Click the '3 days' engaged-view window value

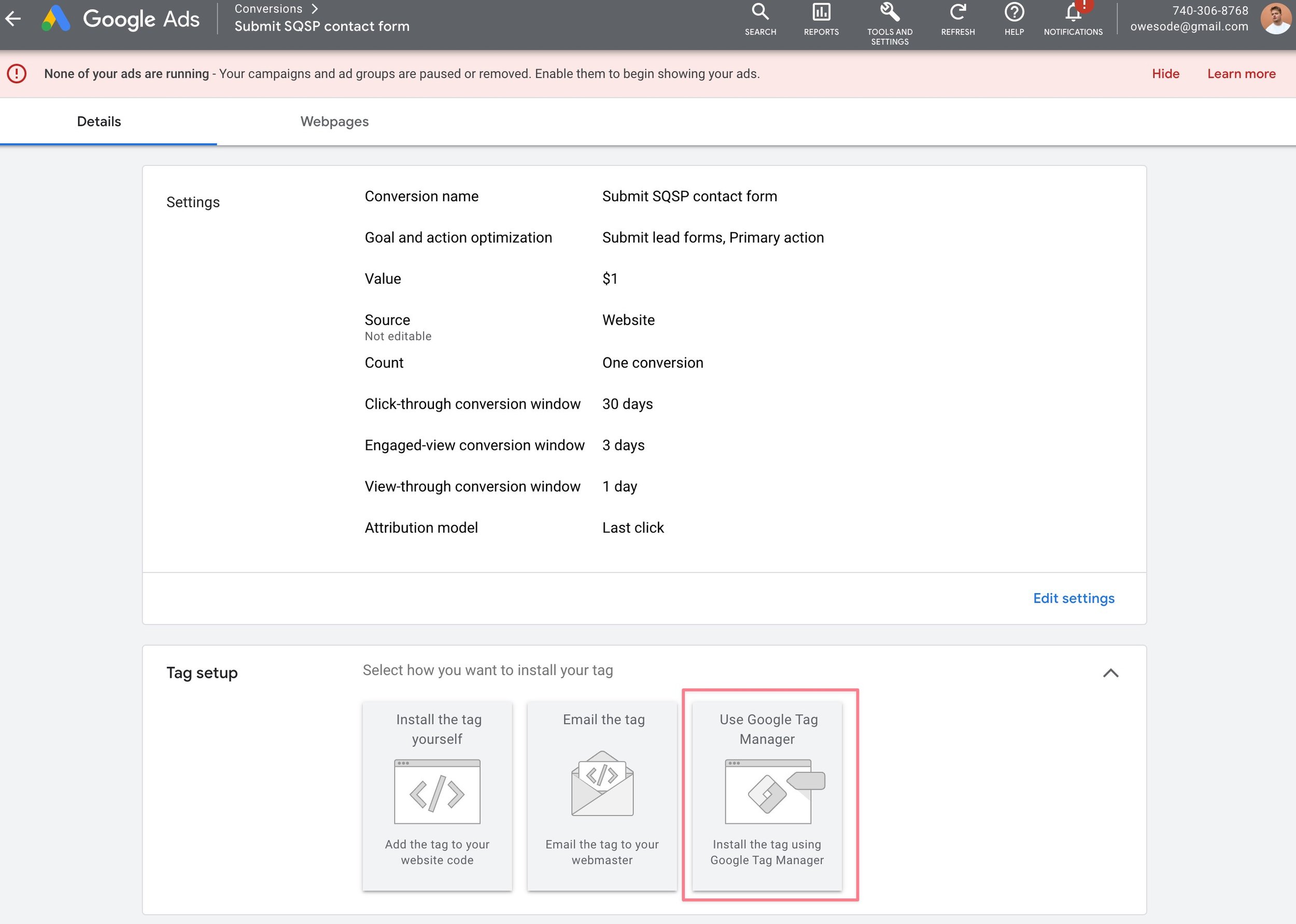tap(623, 445)
